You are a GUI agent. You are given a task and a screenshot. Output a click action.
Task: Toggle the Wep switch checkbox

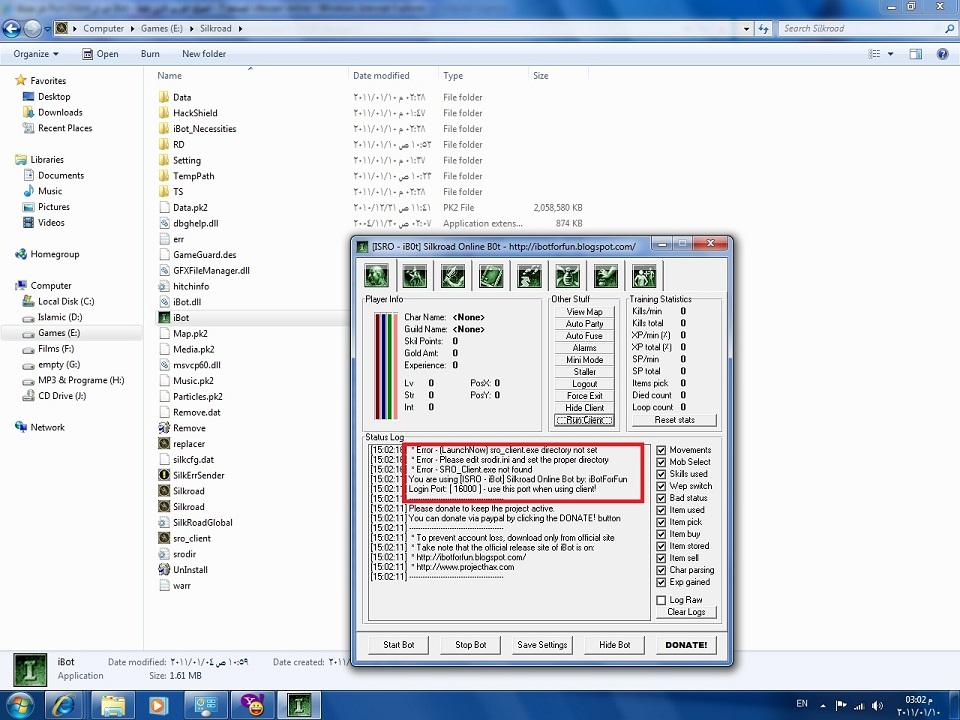pyautogui.click(x=661, y=486)
